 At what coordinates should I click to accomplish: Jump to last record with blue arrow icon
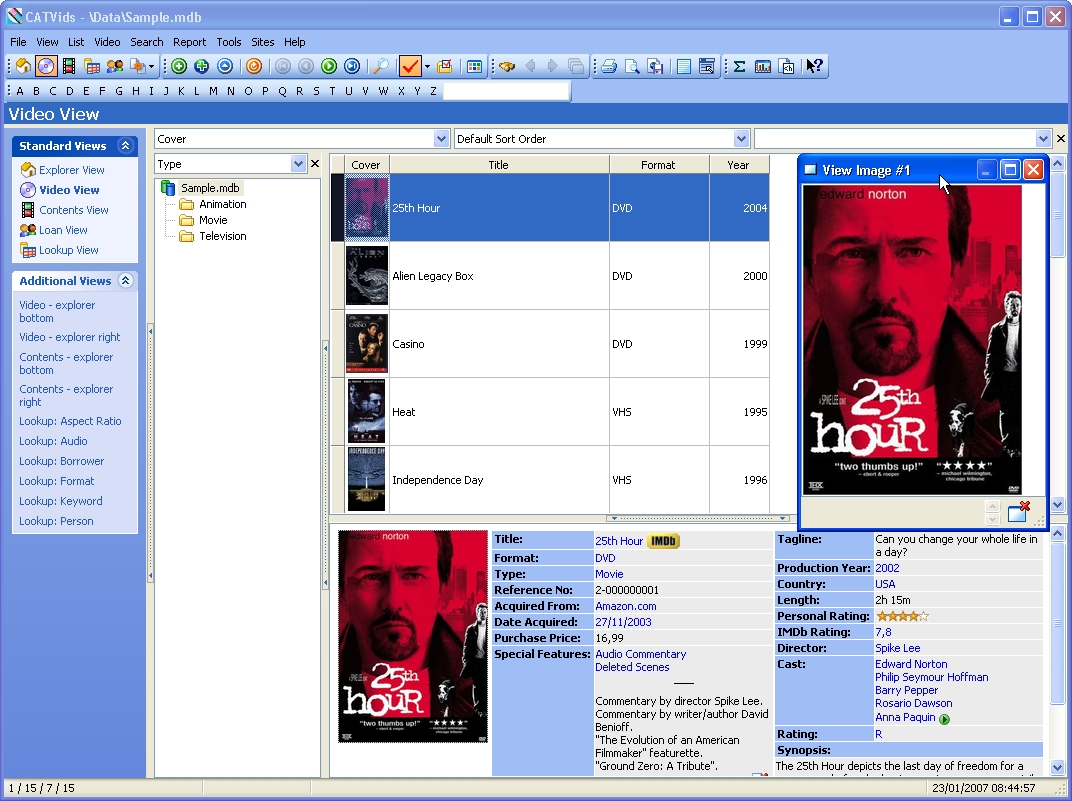click(351, 66)
